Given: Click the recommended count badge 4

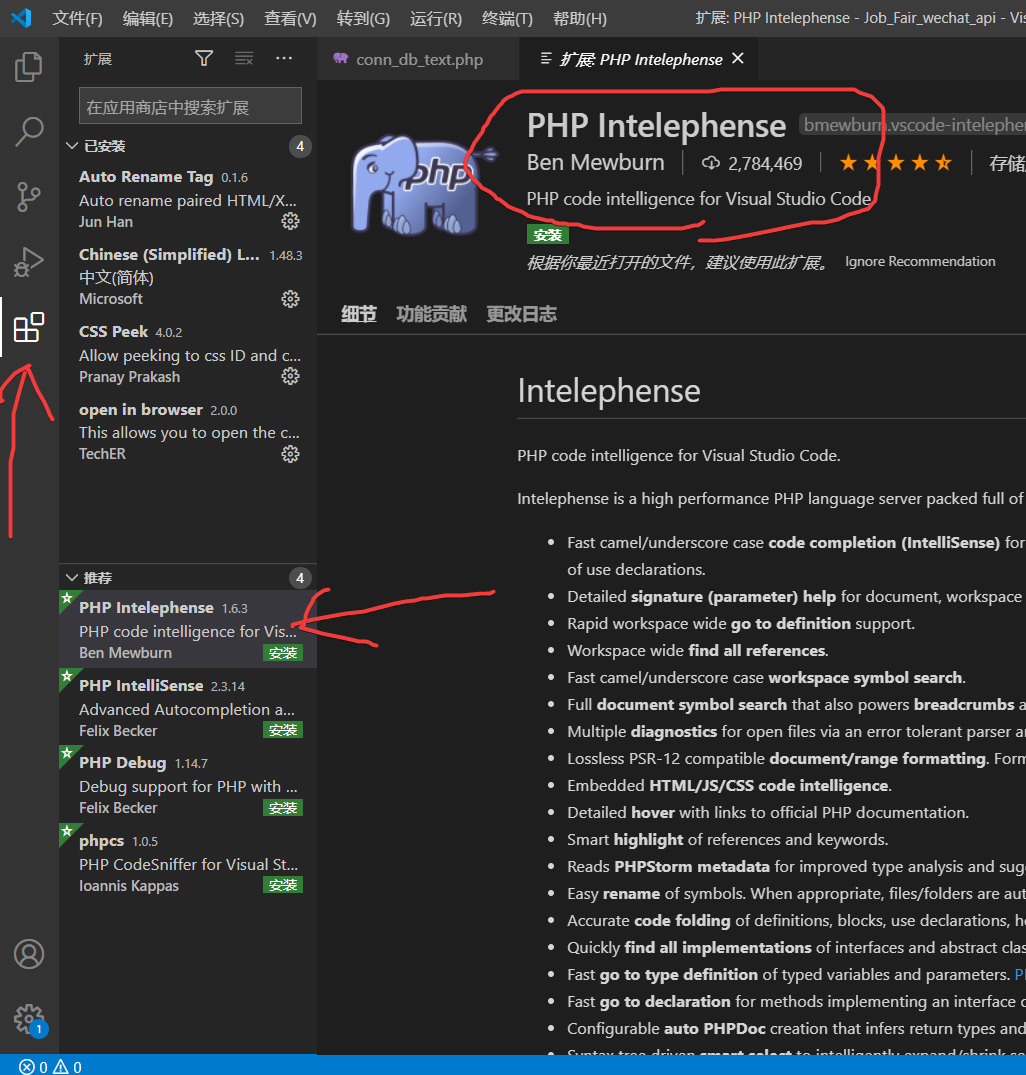Looking at the screenshot, I should (300, 578).
